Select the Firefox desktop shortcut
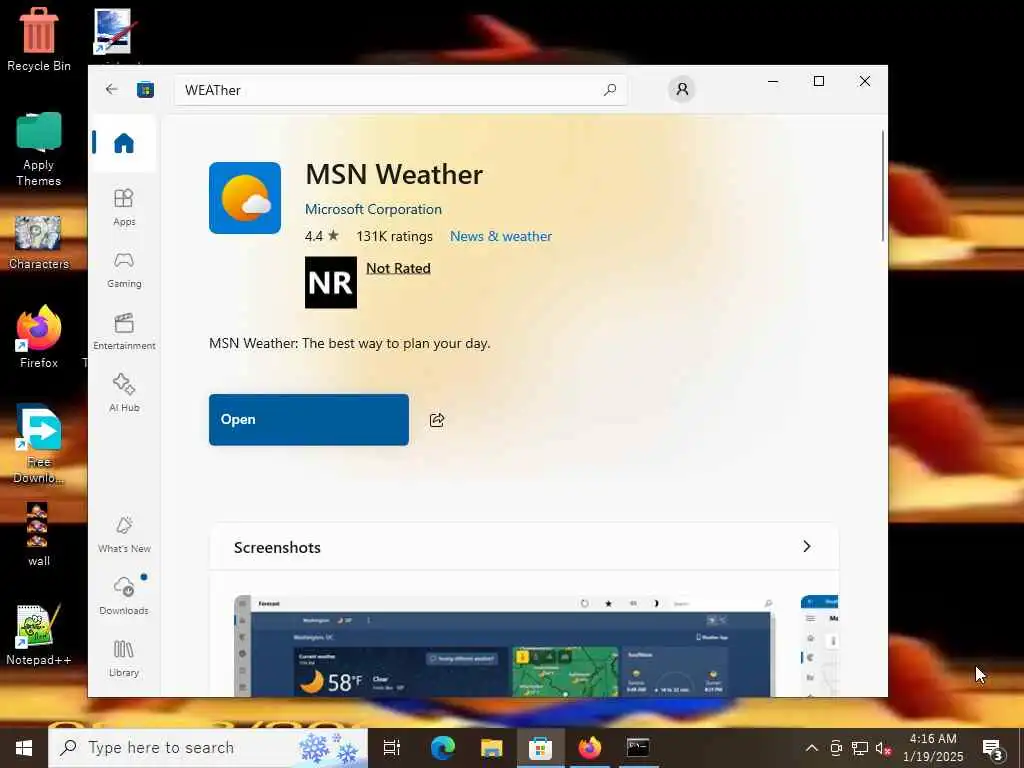 click(x=39, y=337)
